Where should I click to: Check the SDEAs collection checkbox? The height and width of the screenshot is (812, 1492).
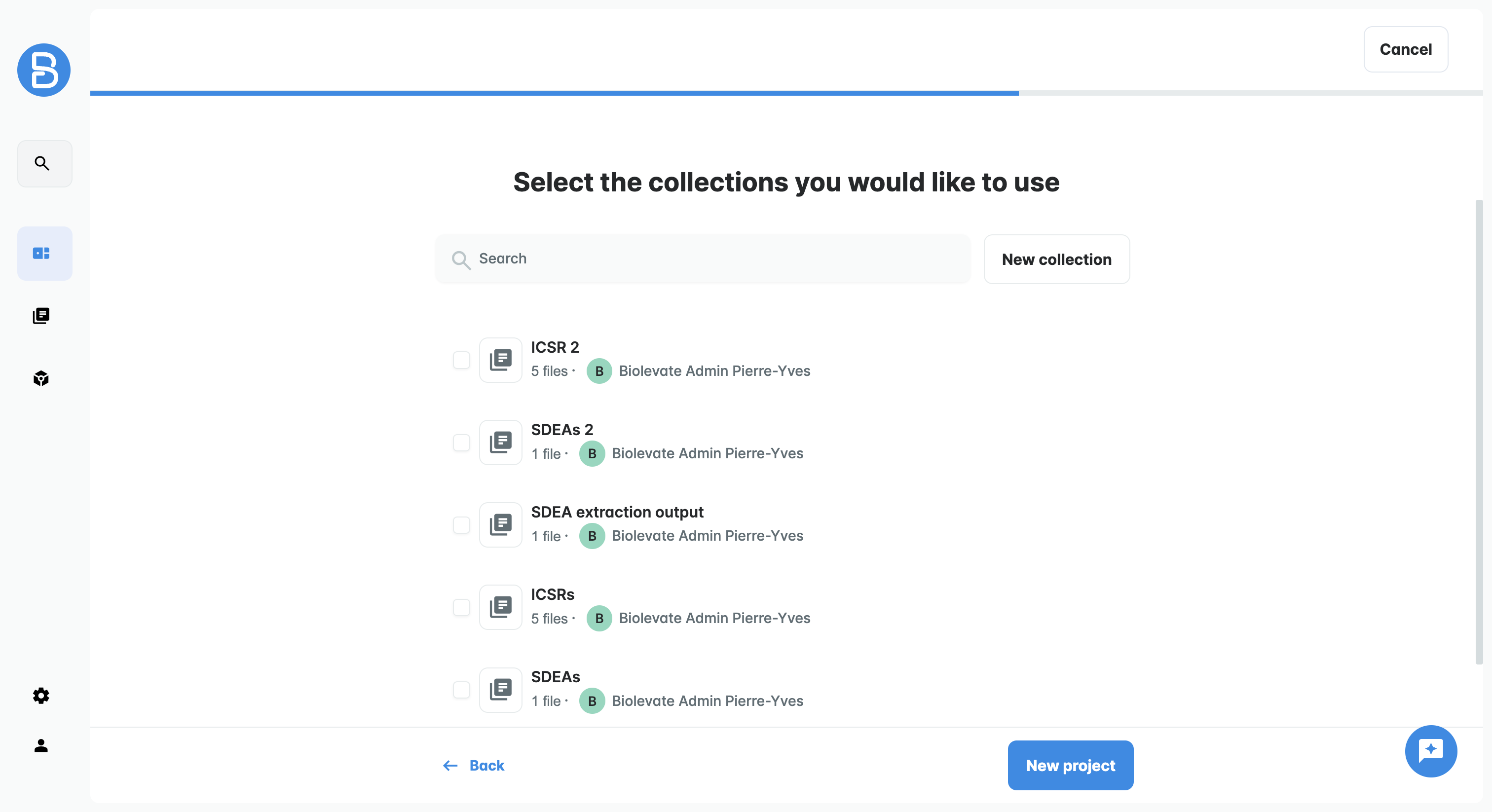(x=461, y=690)
